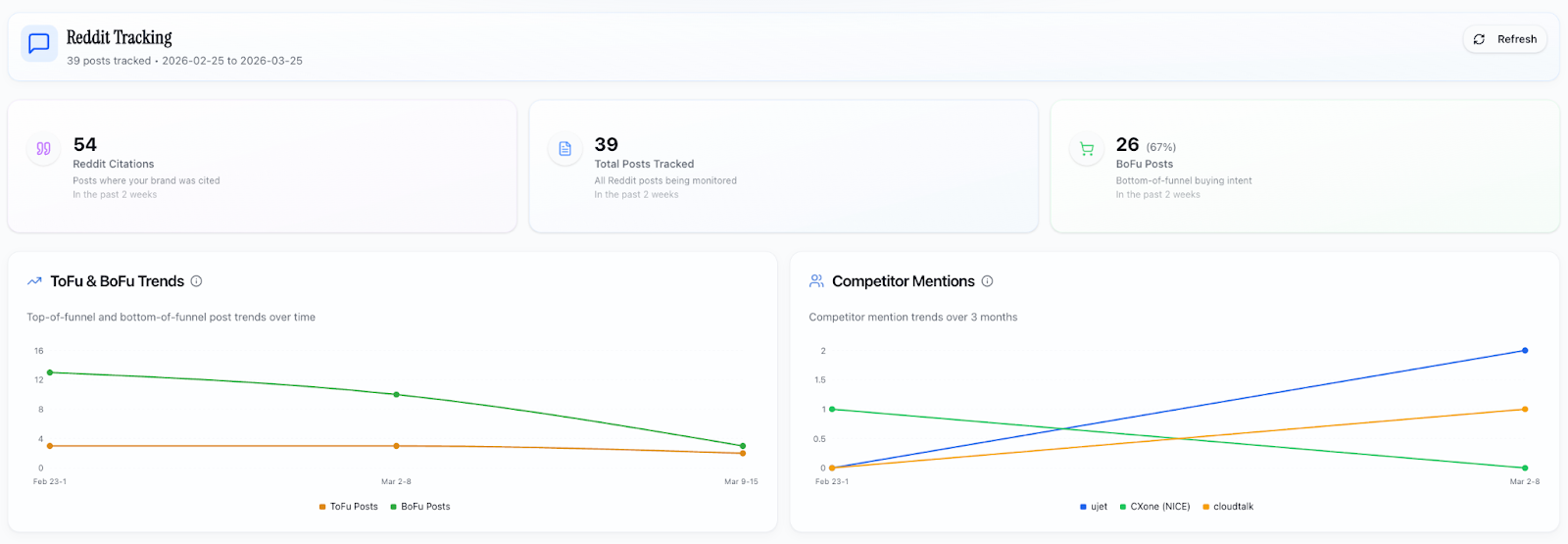The width and height of the screenshot is (1568, 544).
Task: Click the Reddit Tracking chat bubble icon
Action: pos(39,44)
